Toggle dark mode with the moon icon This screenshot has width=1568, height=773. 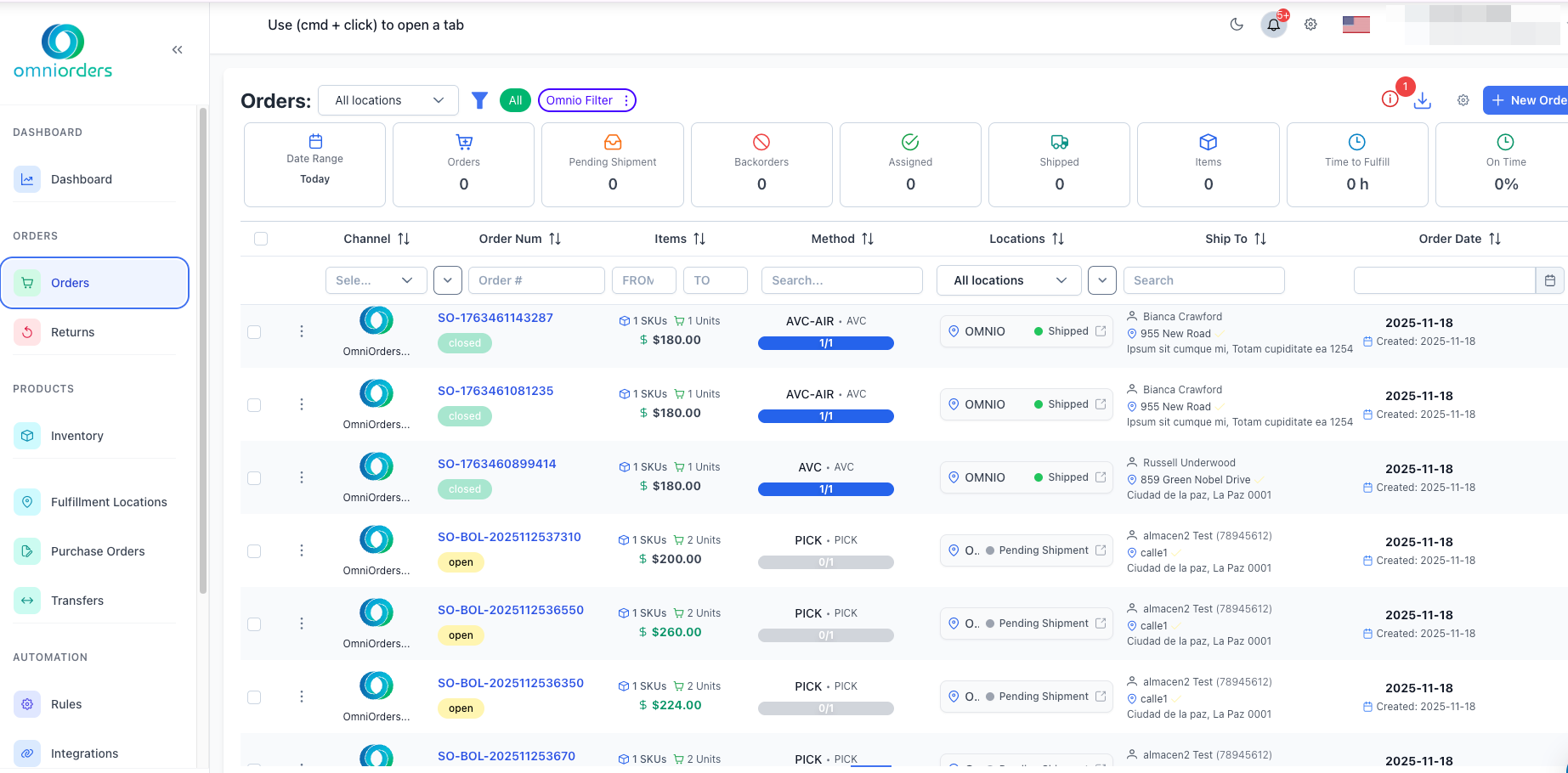(x=1237, y=25)
